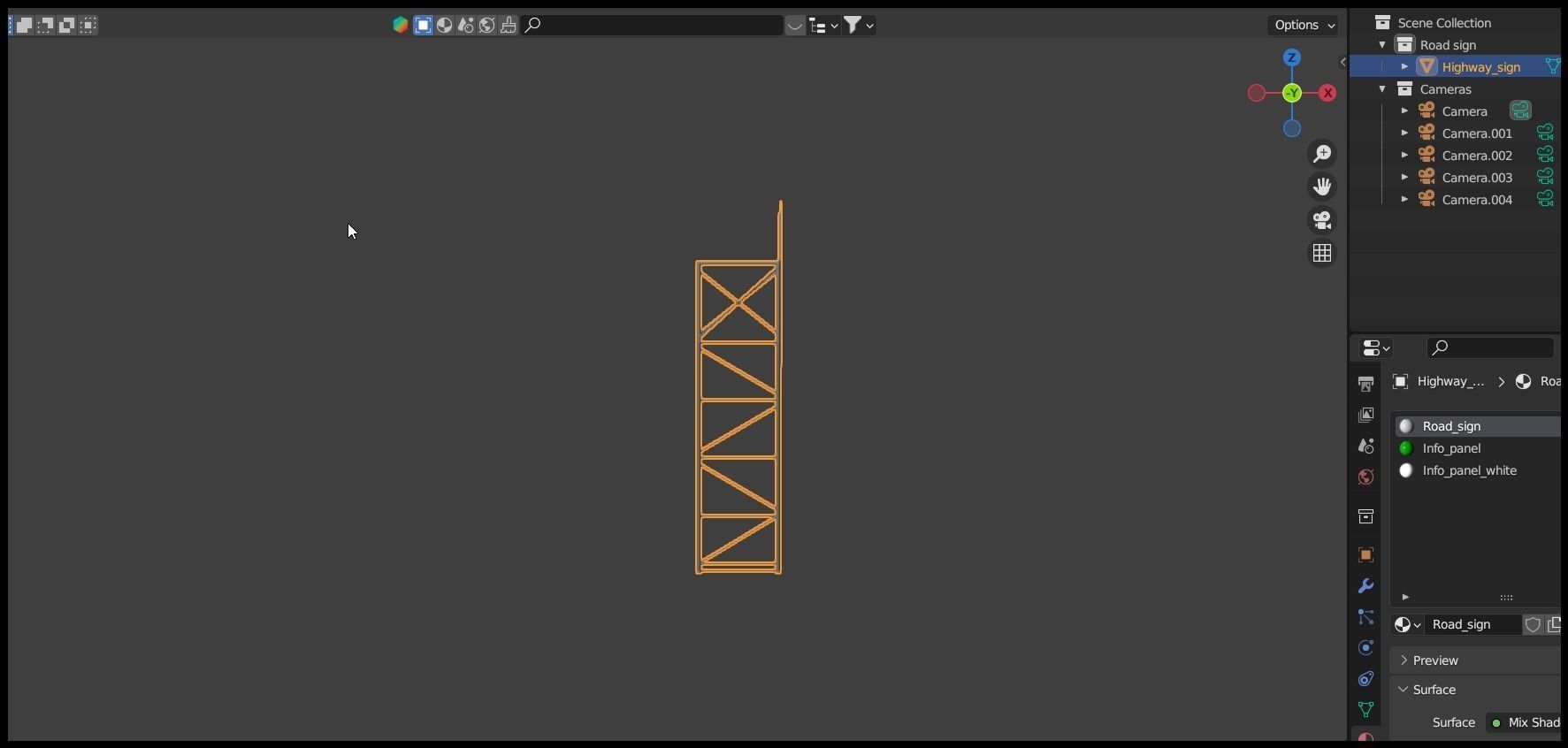This screenshot has height=748, width=1568.
Task: Expand the Camera row (no suffix)
Action: point(1404,111)
